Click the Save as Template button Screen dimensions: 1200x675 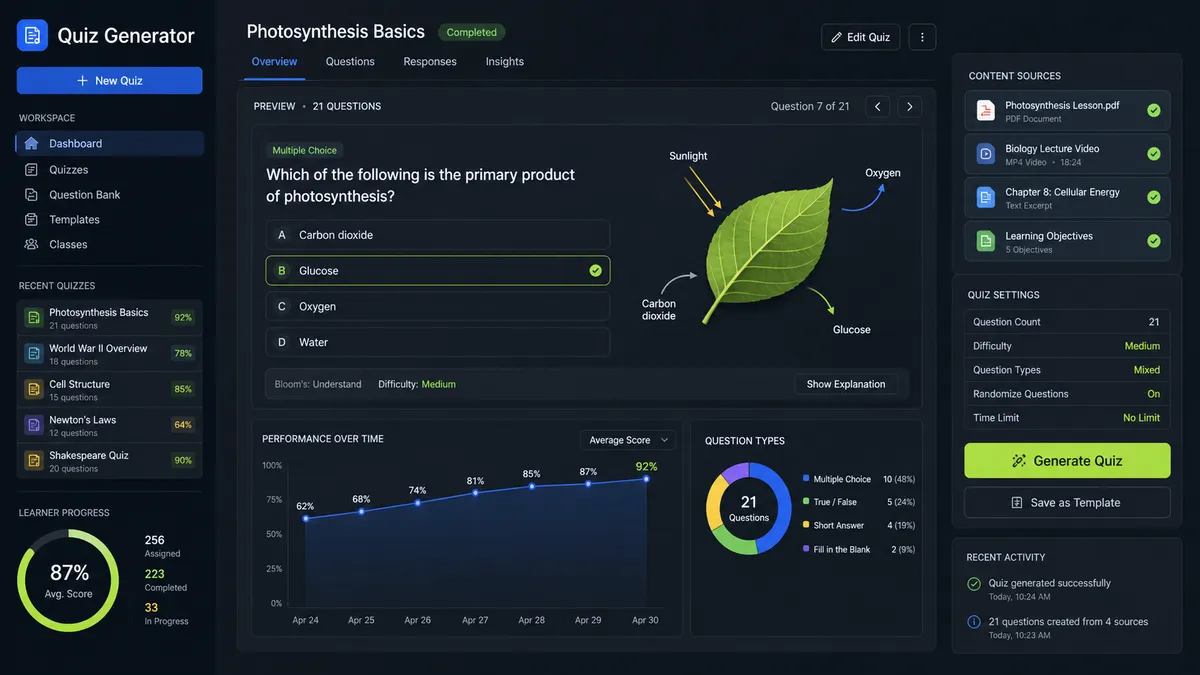(x=1067, y=503)
